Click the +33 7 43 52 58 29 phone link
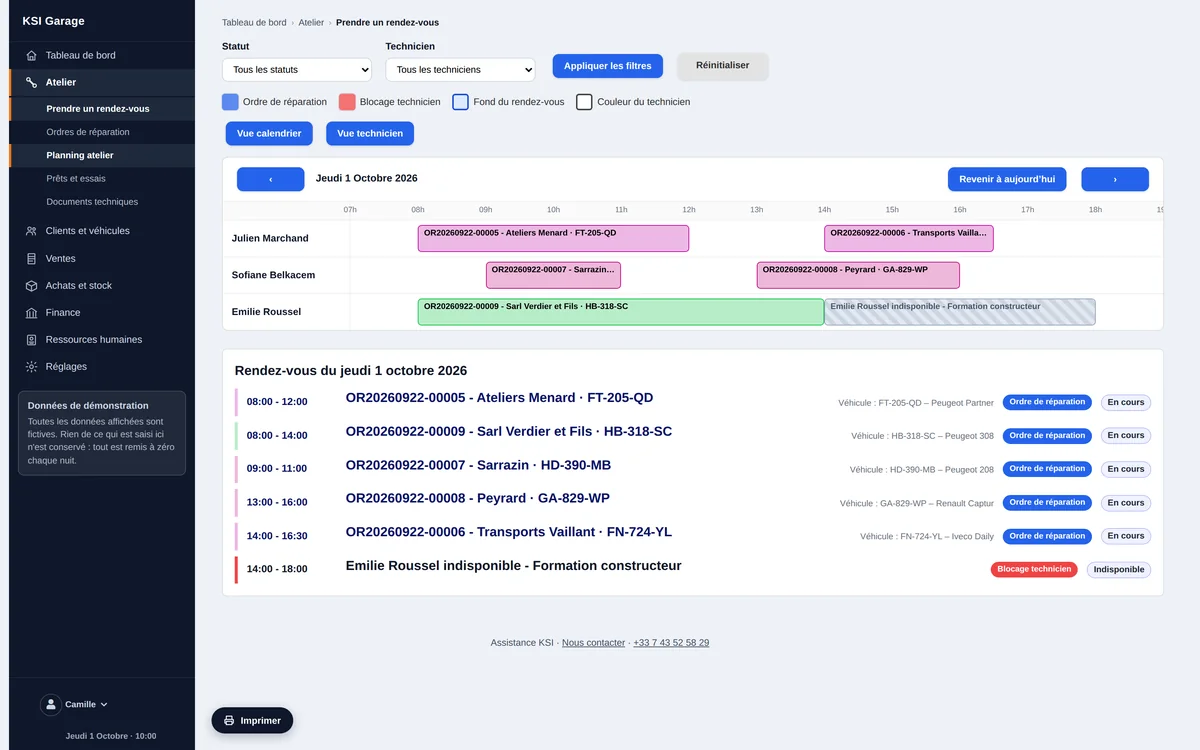 tap(671, 643)
